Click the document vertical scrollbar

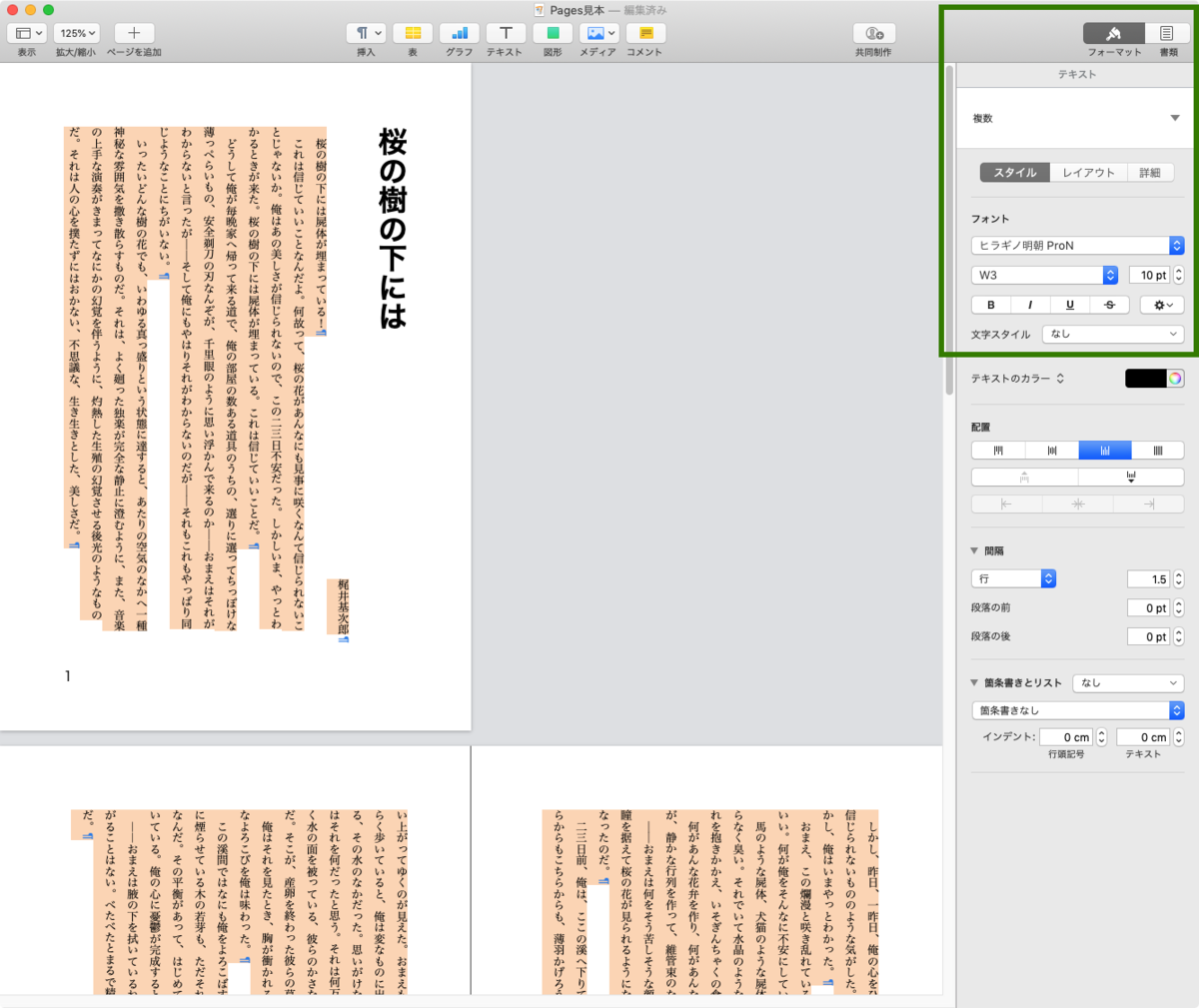[x=949, y=230]
